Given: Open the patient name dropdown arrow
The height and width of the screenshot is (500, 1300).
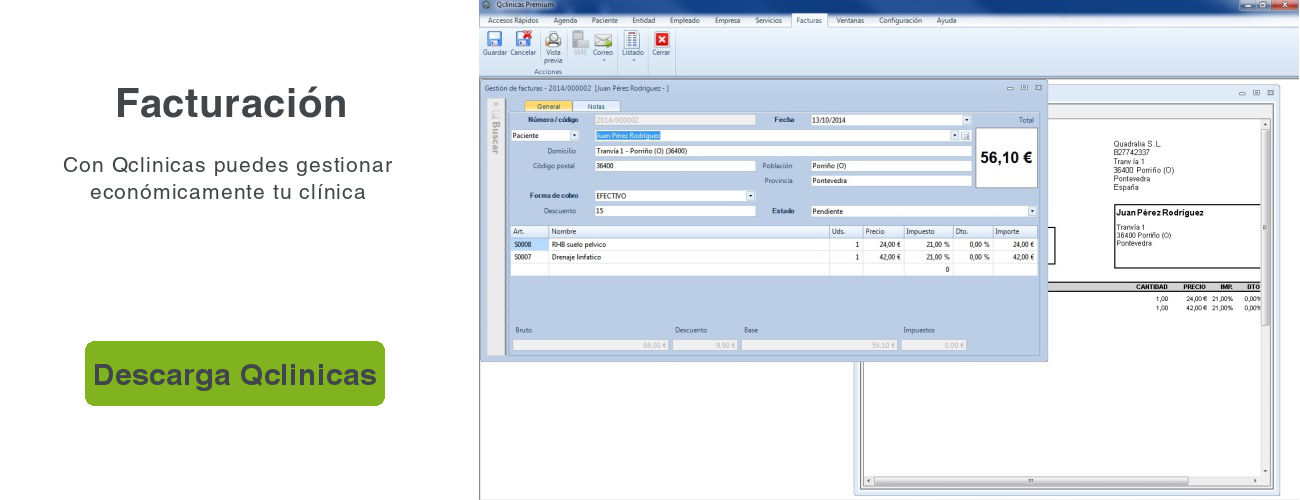Looking at the screenshot, I should (x=954, y=135).
